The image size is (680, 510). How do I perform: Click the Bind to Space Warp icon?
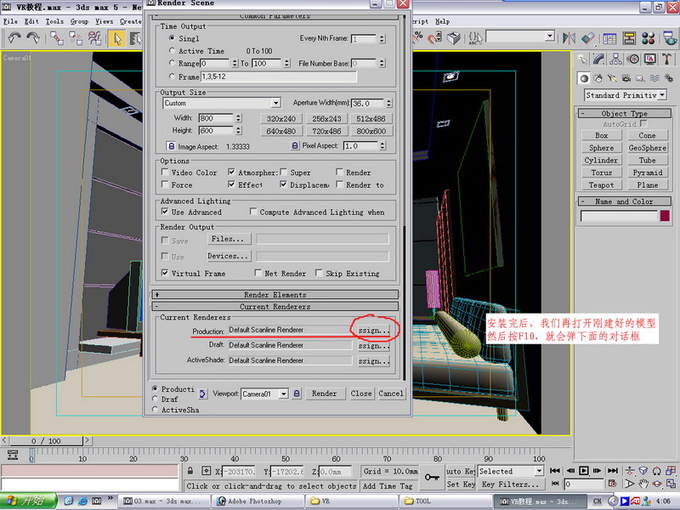click(95, 39)
